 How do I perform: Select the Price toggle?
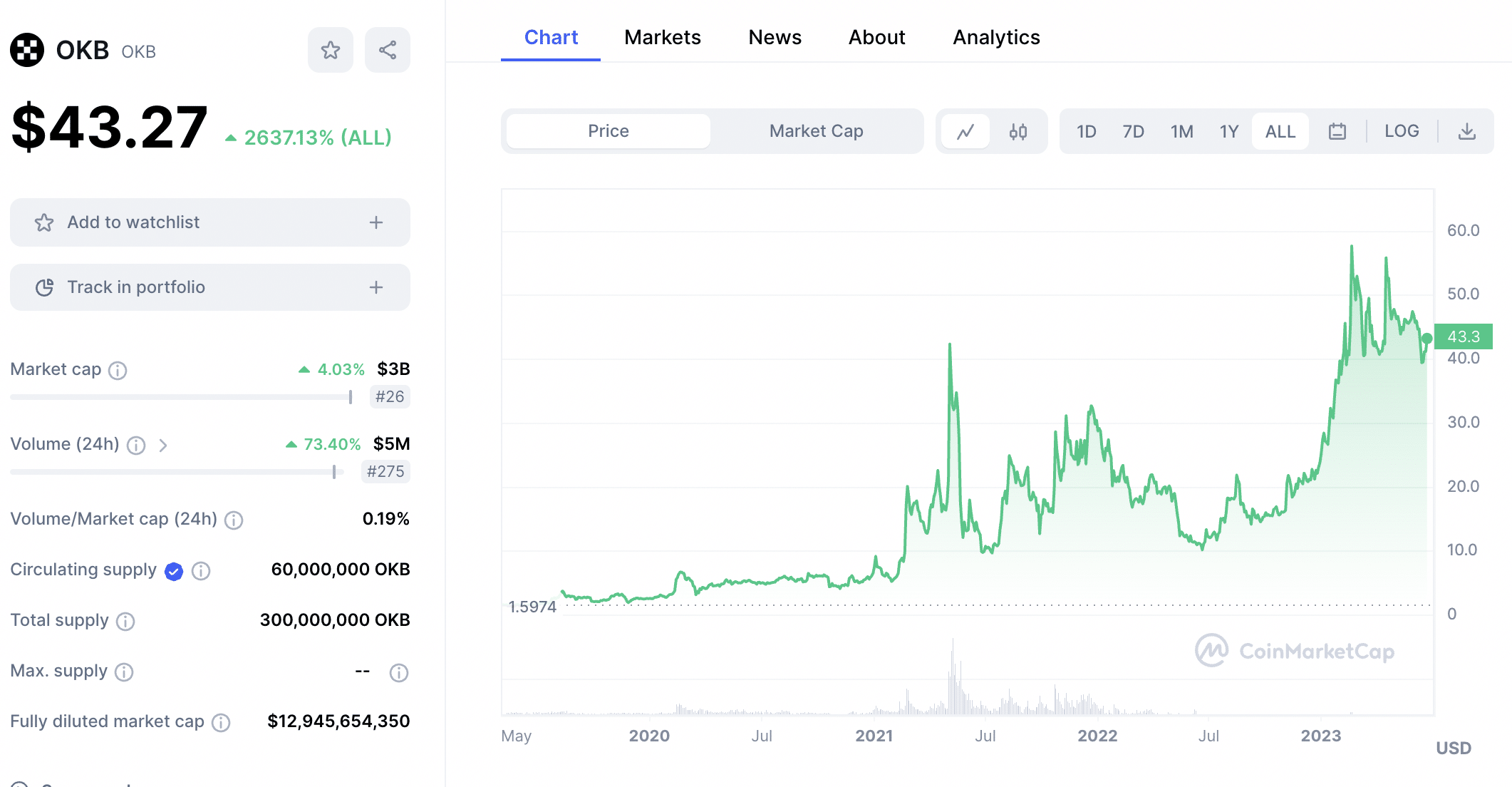pyautogui.click(x=609, y=131)
